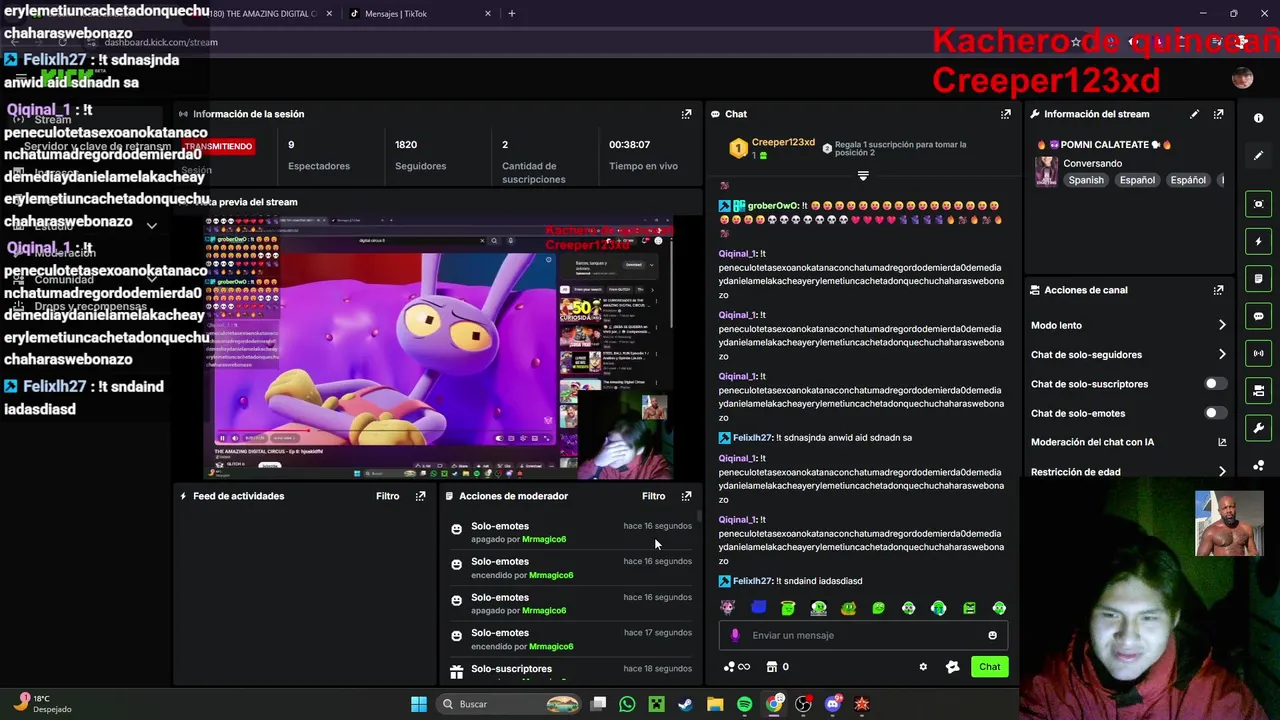Viewport: 1280px width, 720px height.
Task: Open the taskbar weather widget
Action: [x=40, y=704]
